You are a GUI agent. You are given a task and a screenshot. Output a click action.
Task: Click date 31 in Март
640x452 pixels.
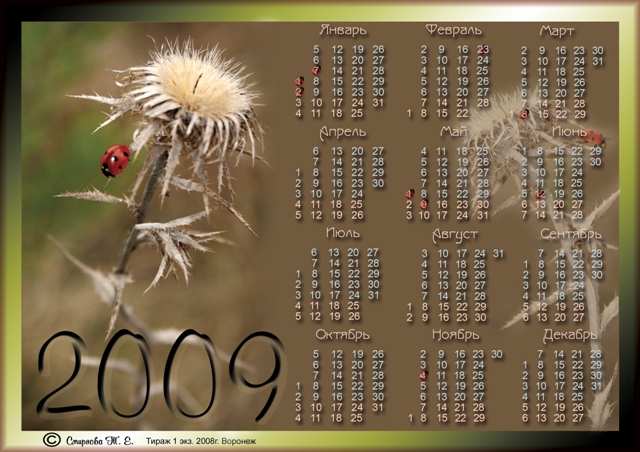pyautogui.click(x=598, y=61)
